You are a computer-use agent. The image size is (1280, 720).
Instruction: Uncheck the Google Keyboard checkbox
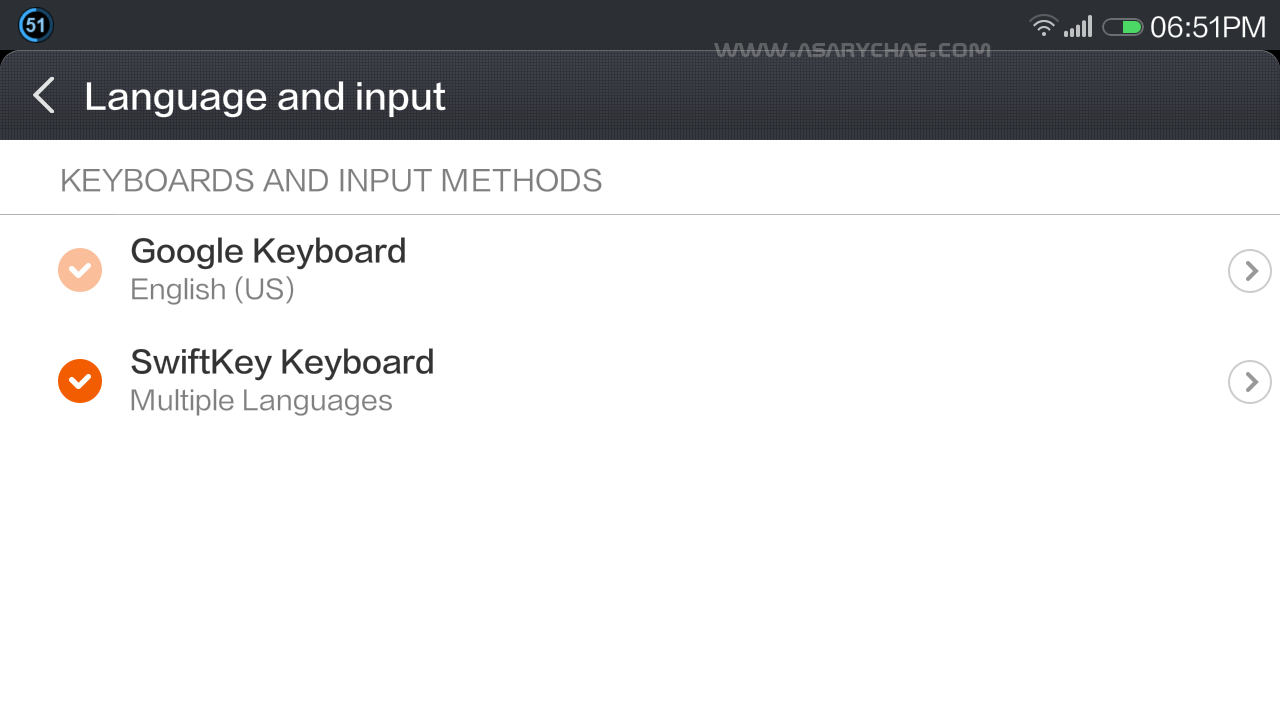(80, 270)
